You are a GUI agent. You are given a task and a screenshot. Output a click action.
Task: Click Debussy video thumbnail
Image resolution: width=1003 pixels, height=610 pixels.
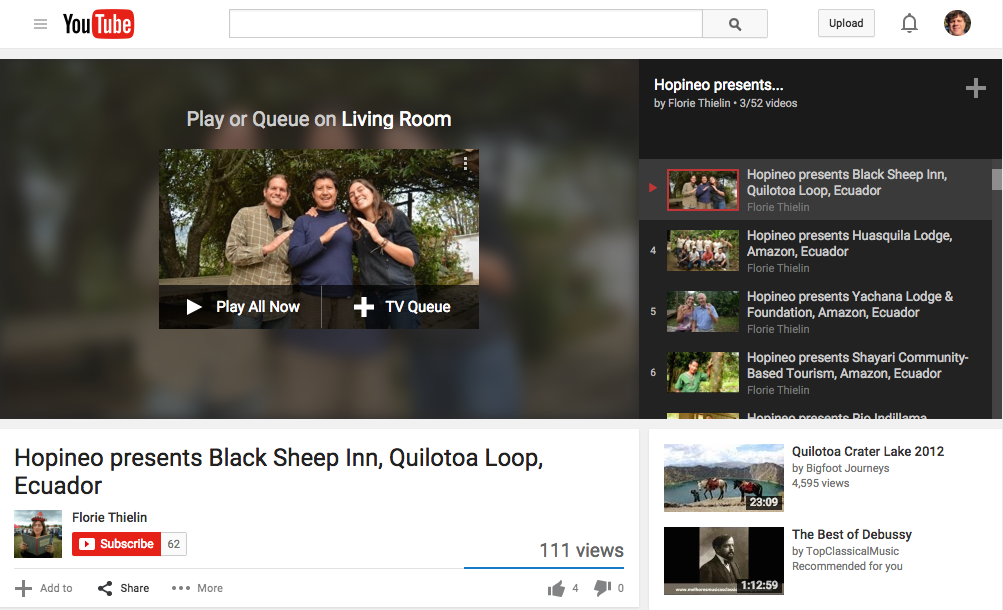point(723,561)
